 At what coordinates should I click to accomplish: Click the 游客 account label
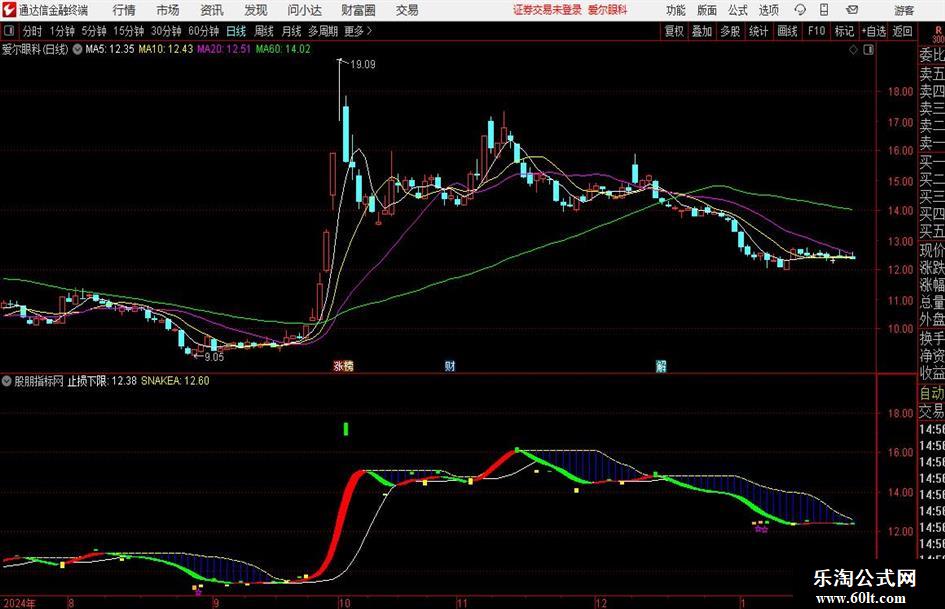tap(903, 10)
